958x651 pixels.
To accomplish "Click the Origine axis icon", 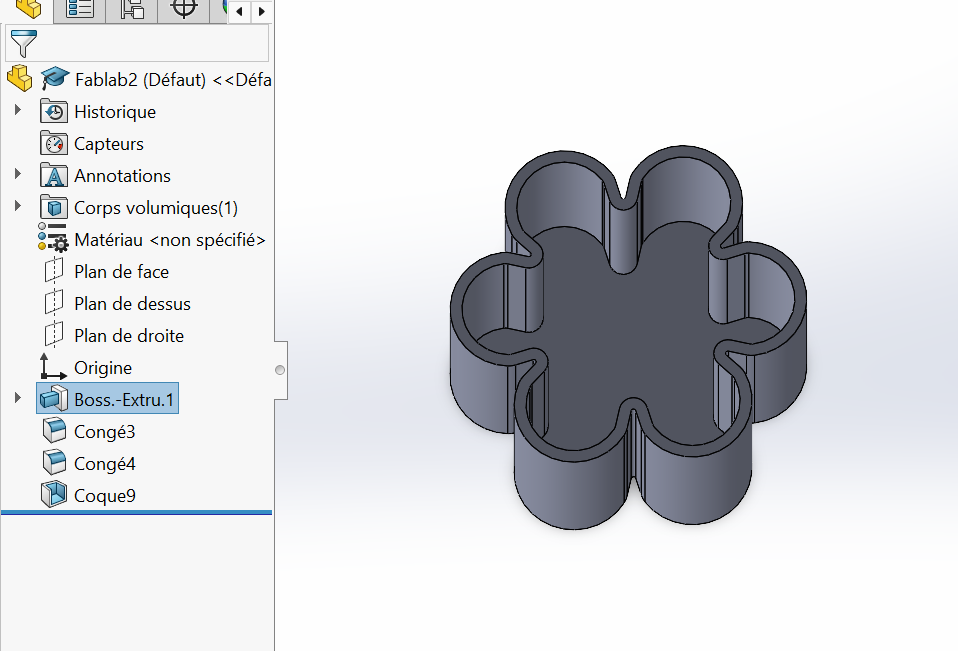I will pyautogui.click(x=53, y=367).
